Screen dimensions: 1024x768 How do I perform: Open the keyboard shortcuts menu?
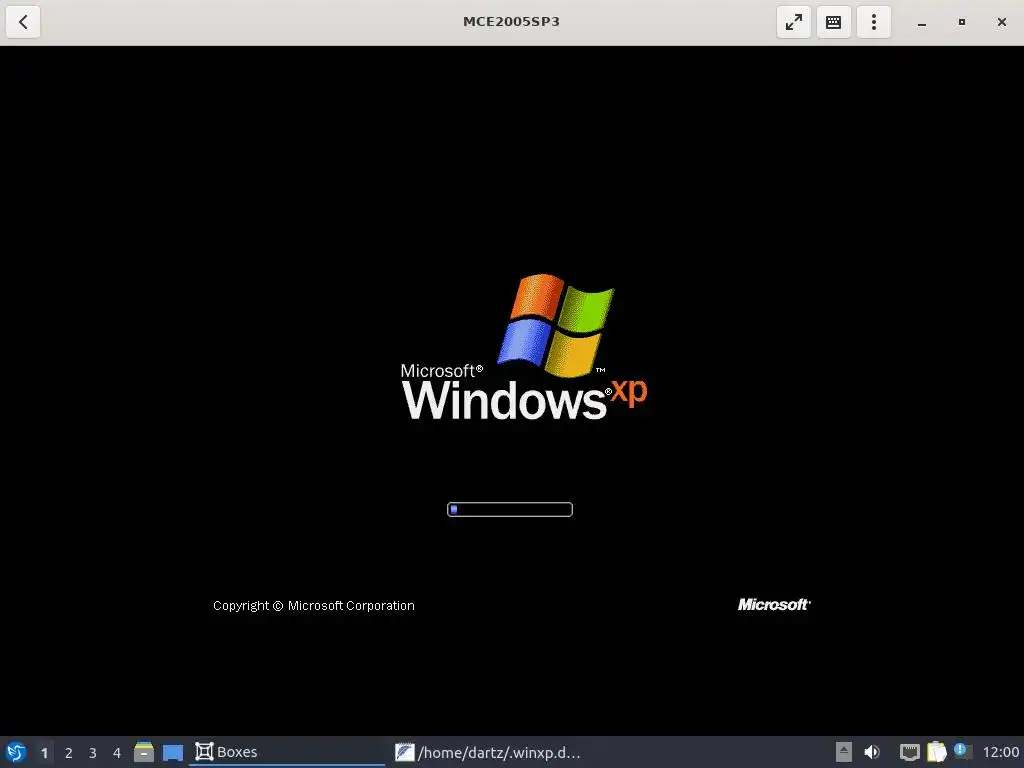pos(833,22)
